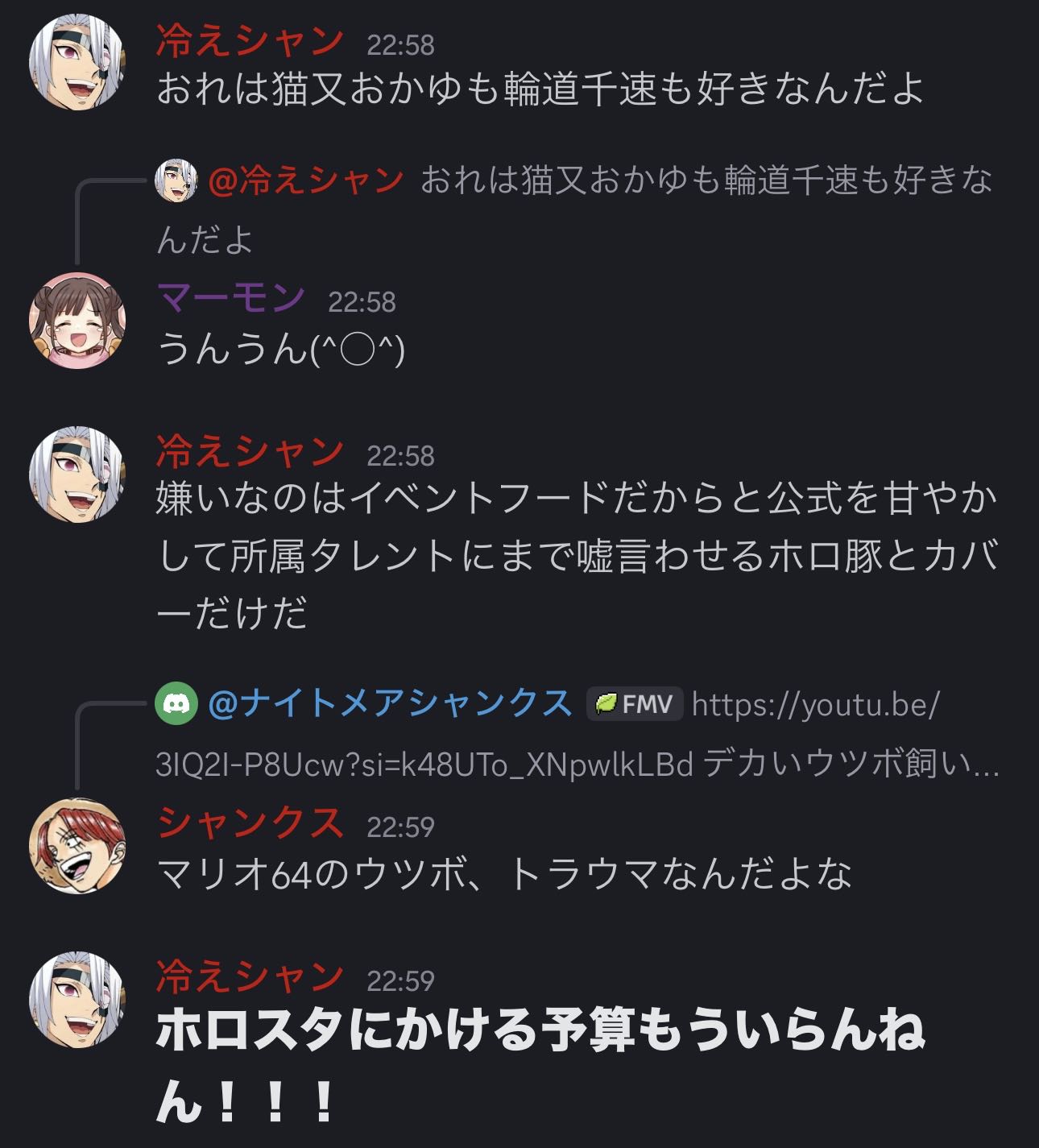The height and width of the screenshot is (1148, 1039).
Task: Click the small reply avatar beside @冷えシャン
Action: tap(176, 180)
